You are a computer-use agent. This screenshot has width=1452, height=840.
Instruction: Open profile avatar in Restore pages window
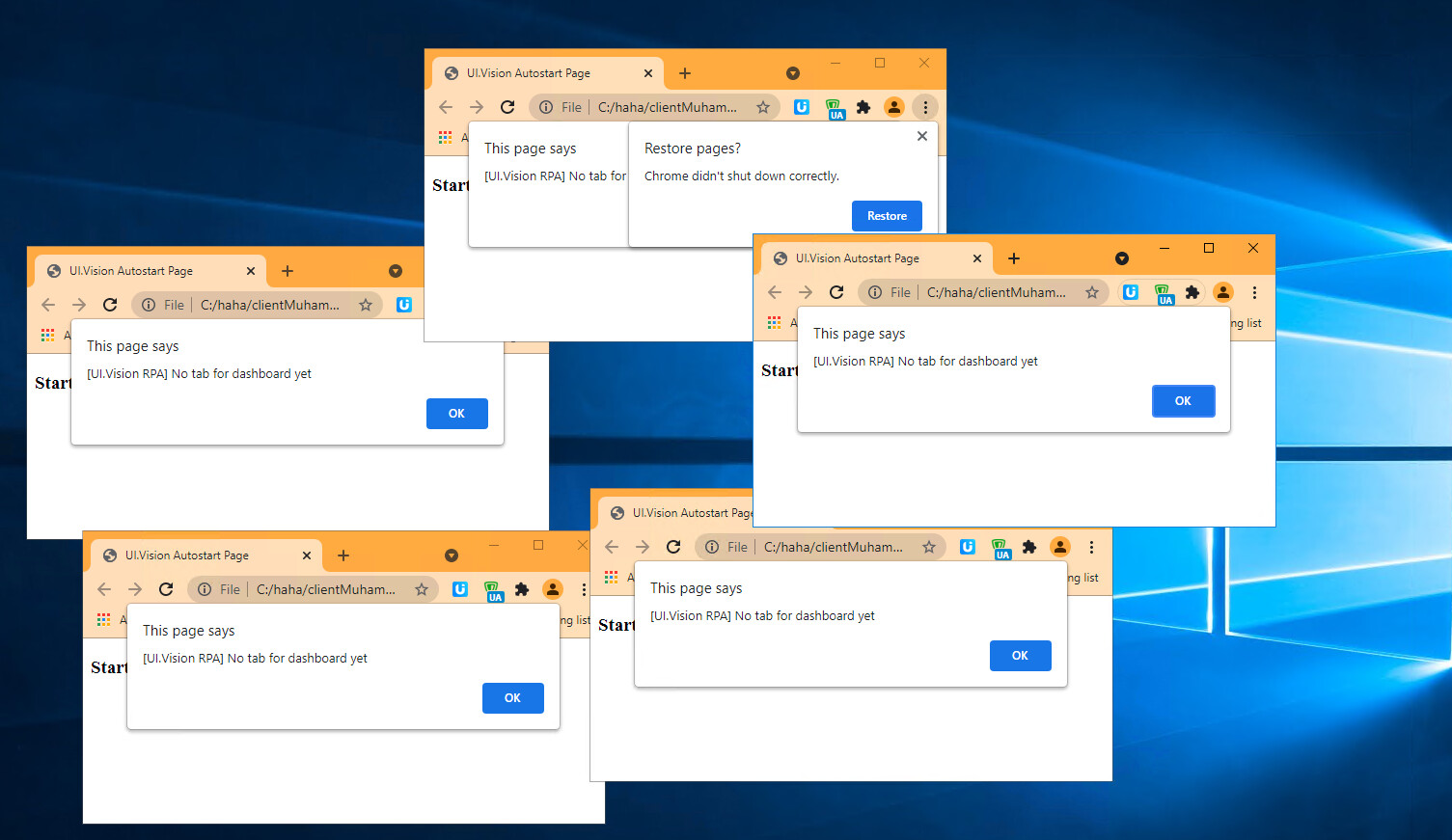pos(894,107)
